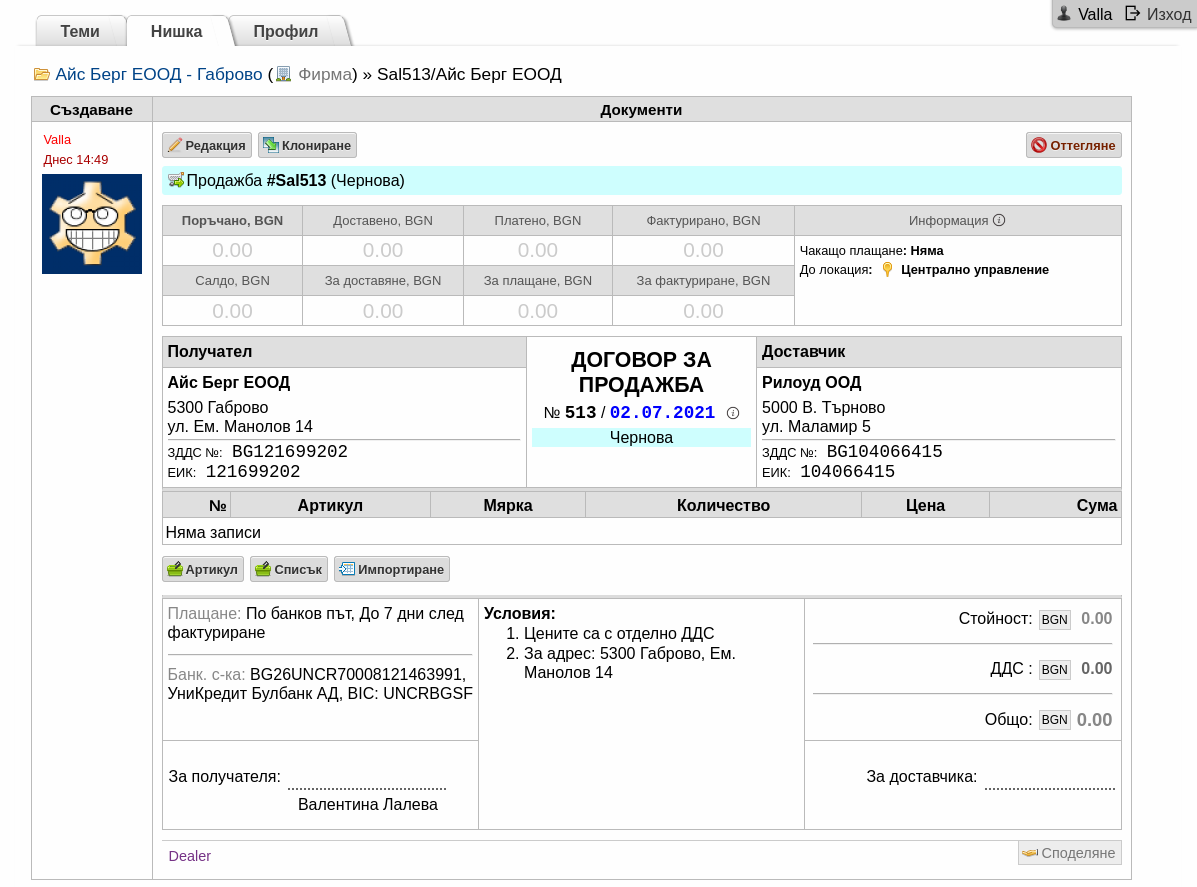Click the Чернова status label under the date

click(641, 437)
